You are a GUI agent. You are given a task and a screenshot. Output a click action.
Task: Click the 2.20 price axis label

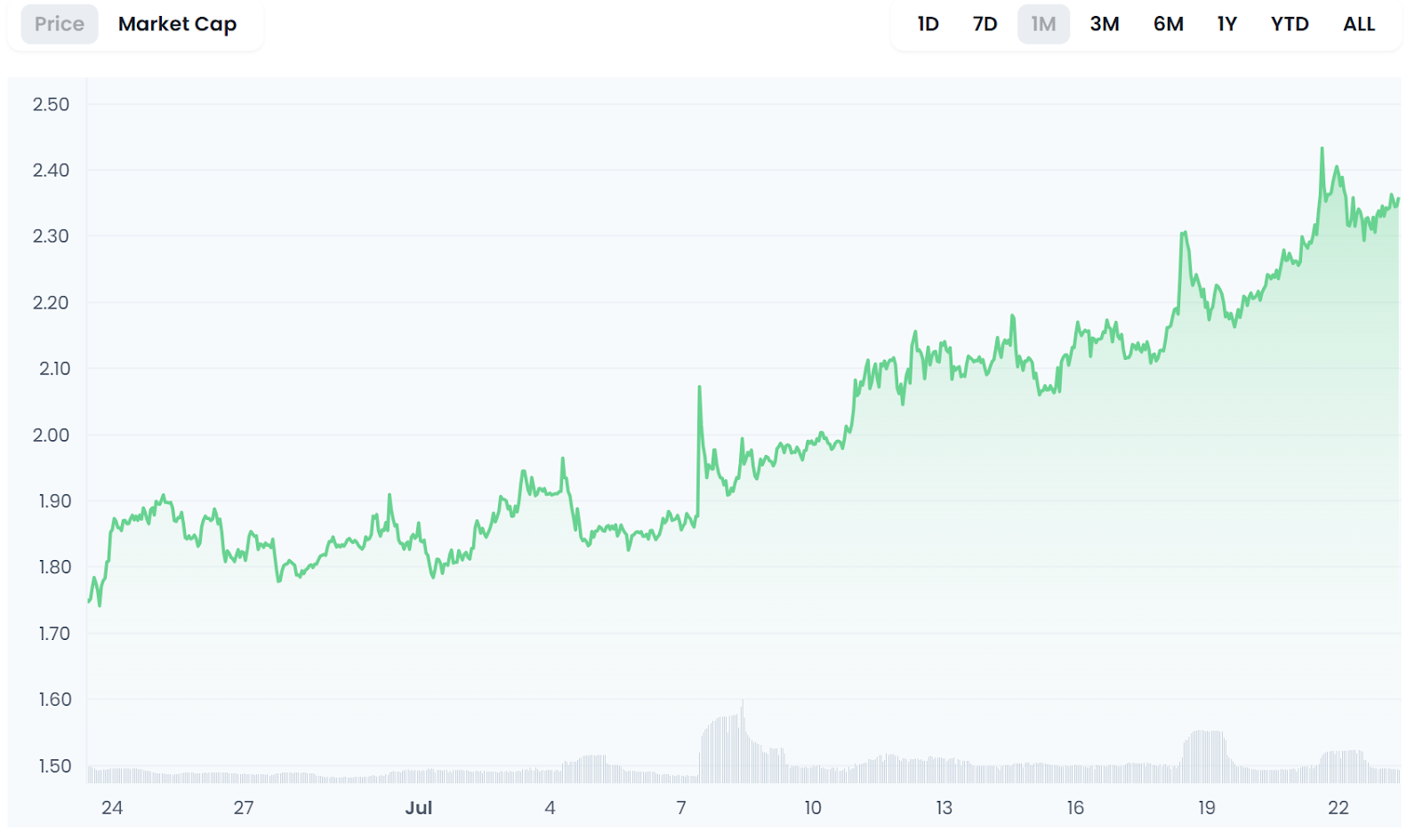click(x=51, y=302)
